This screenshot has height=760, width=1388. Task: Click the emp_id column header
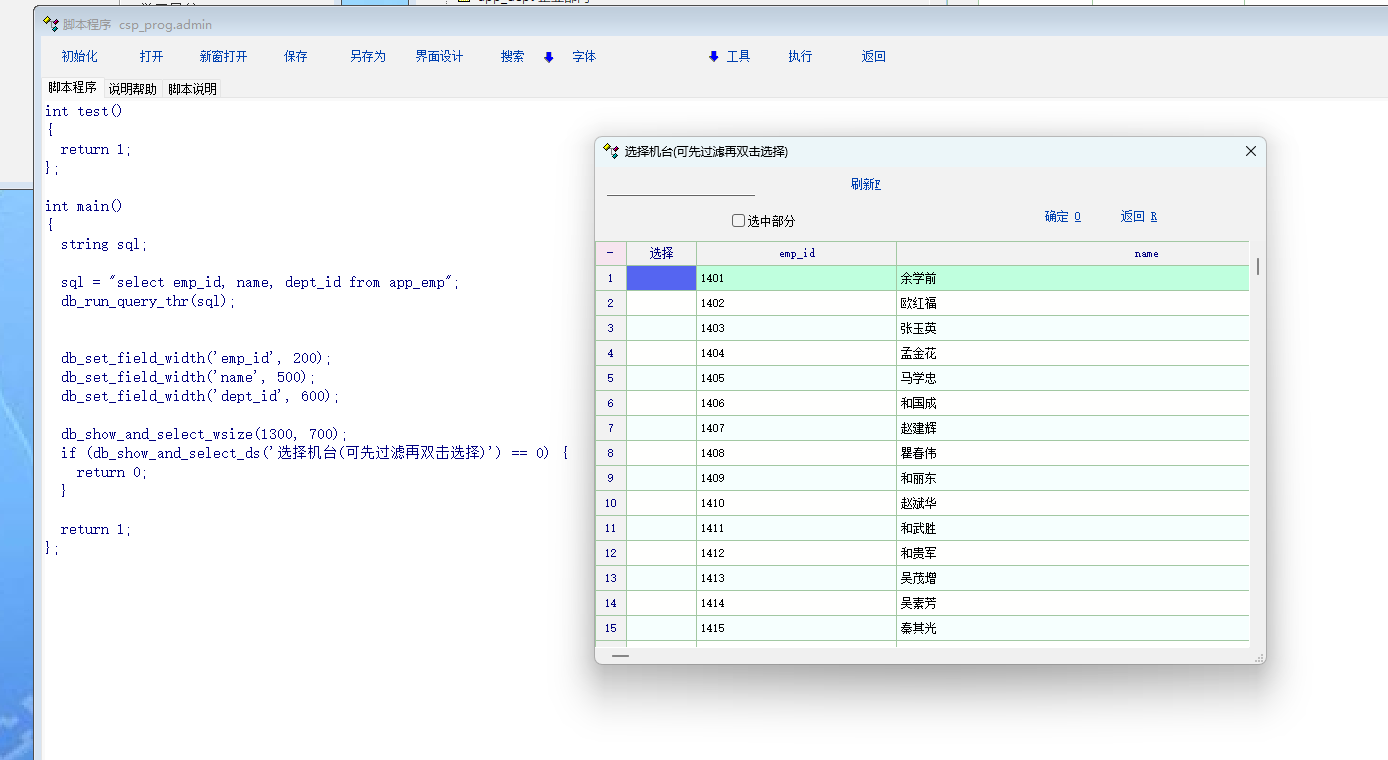tap(797, 253)
